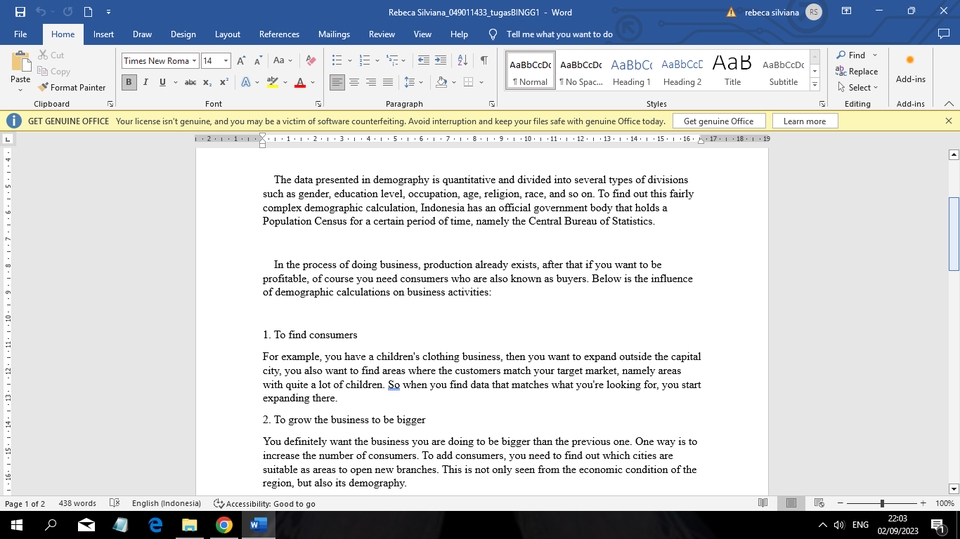Decrease font size with shrink font icon
The image size is (960, 539).
(258, 61)
